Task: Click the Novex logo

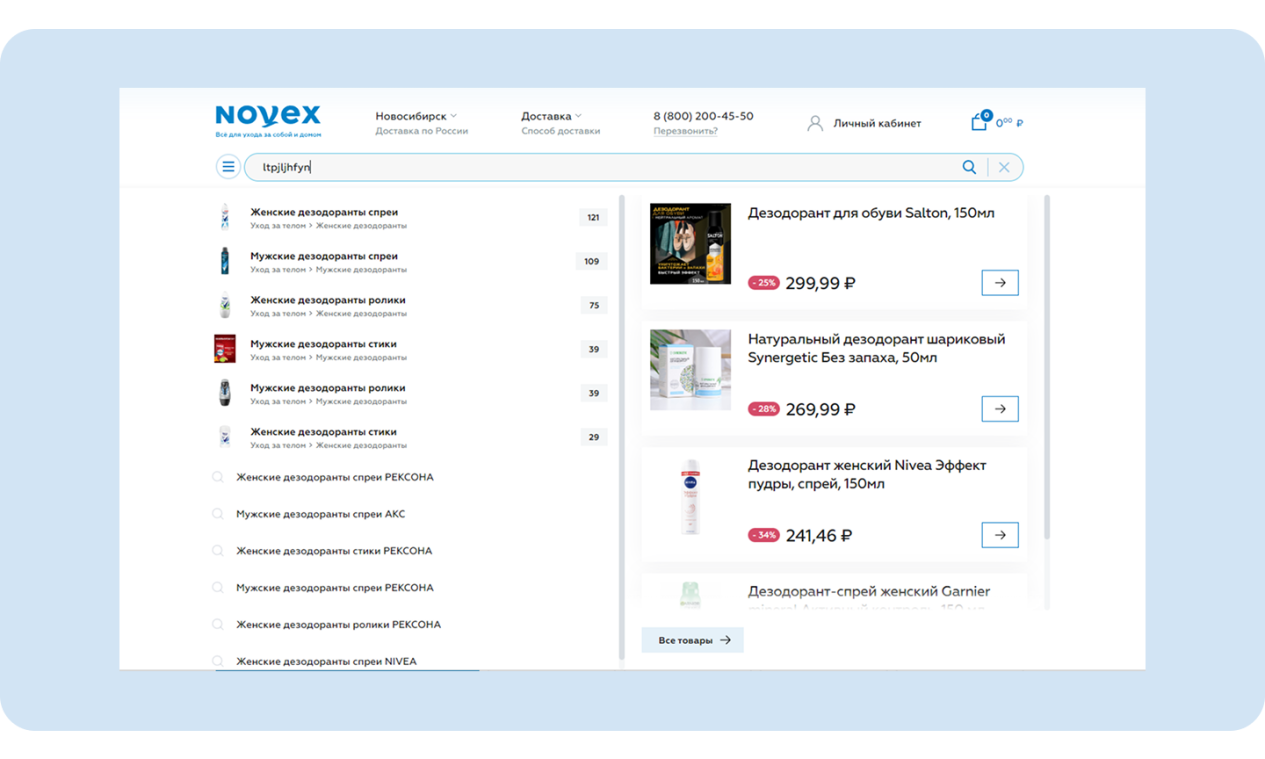Action: click(268, 118)
